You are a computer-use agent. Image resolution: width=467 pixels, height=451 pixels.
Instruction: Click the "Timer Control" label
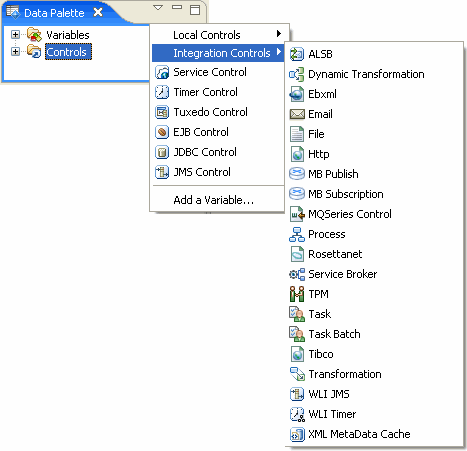(205, 92)
